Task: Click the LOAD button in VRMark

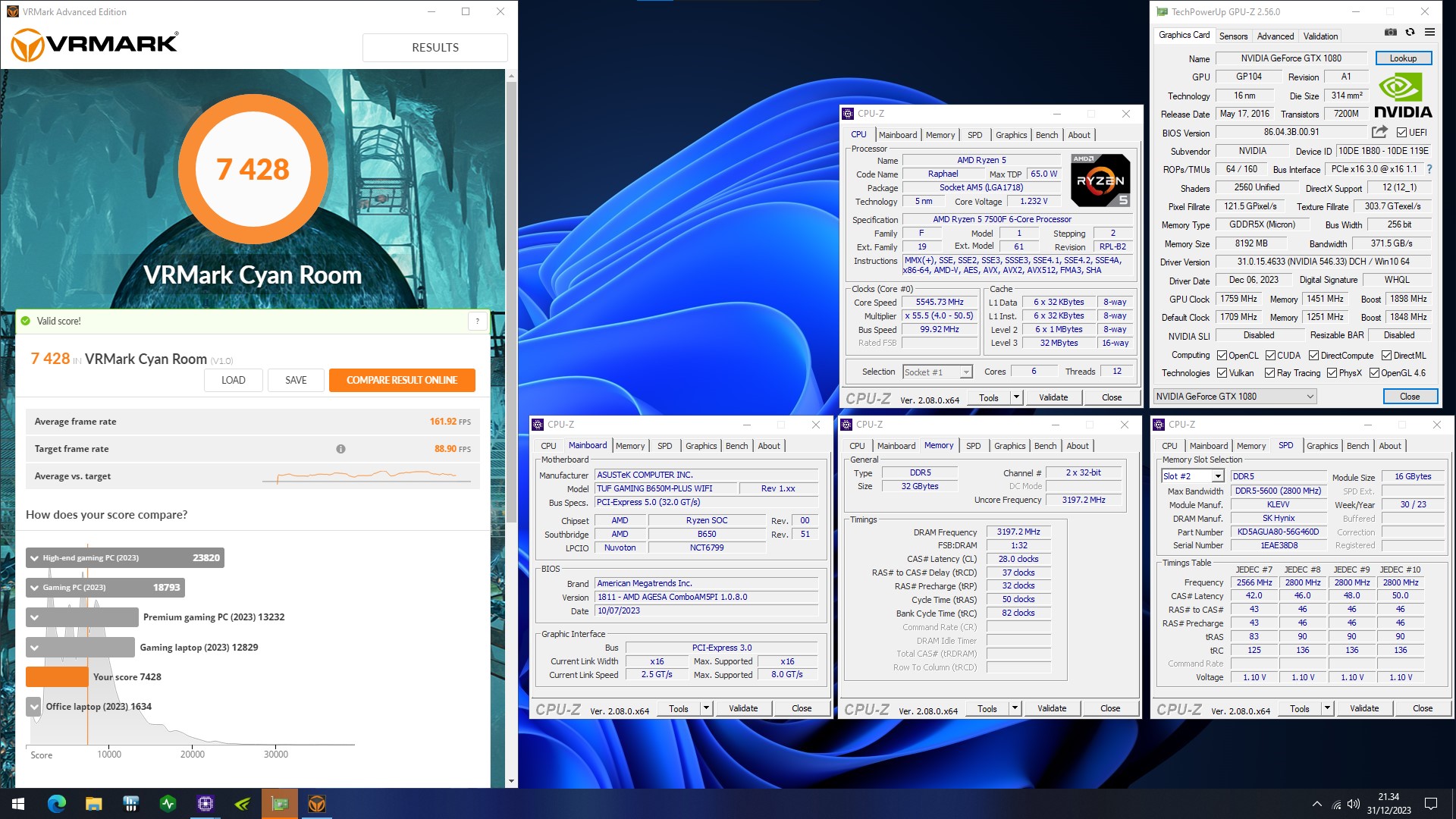Action: pyautogui.click(x=234, y=380)
